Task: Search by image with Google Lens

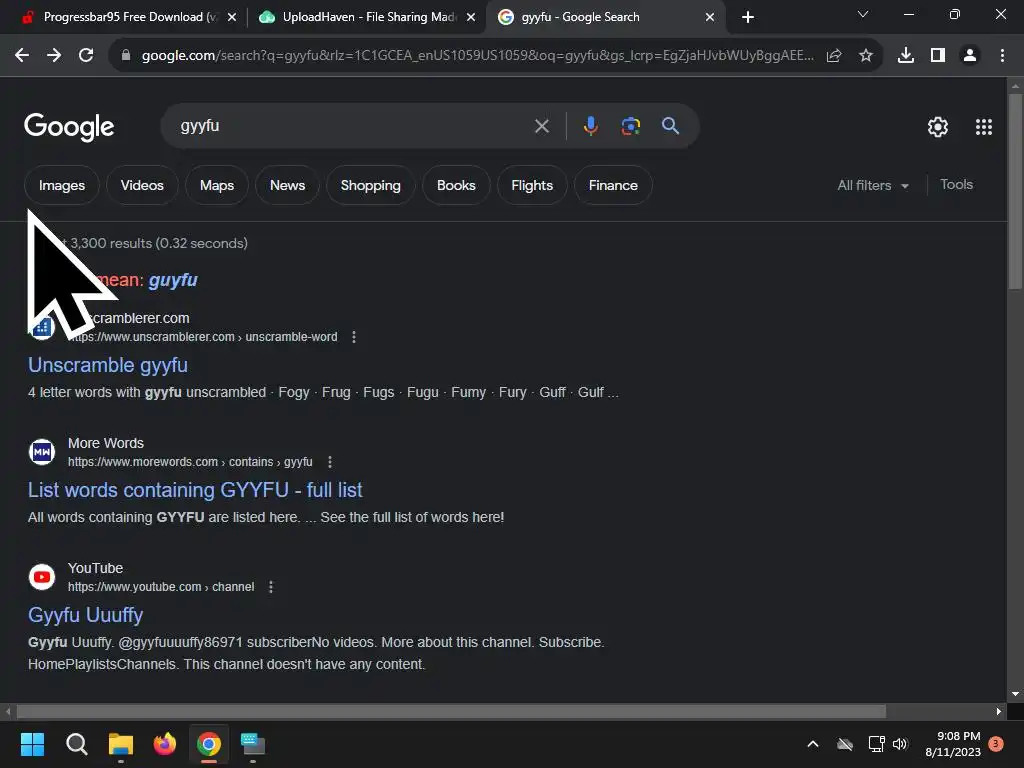Action: pyautogui.click(x=631, y=126)
